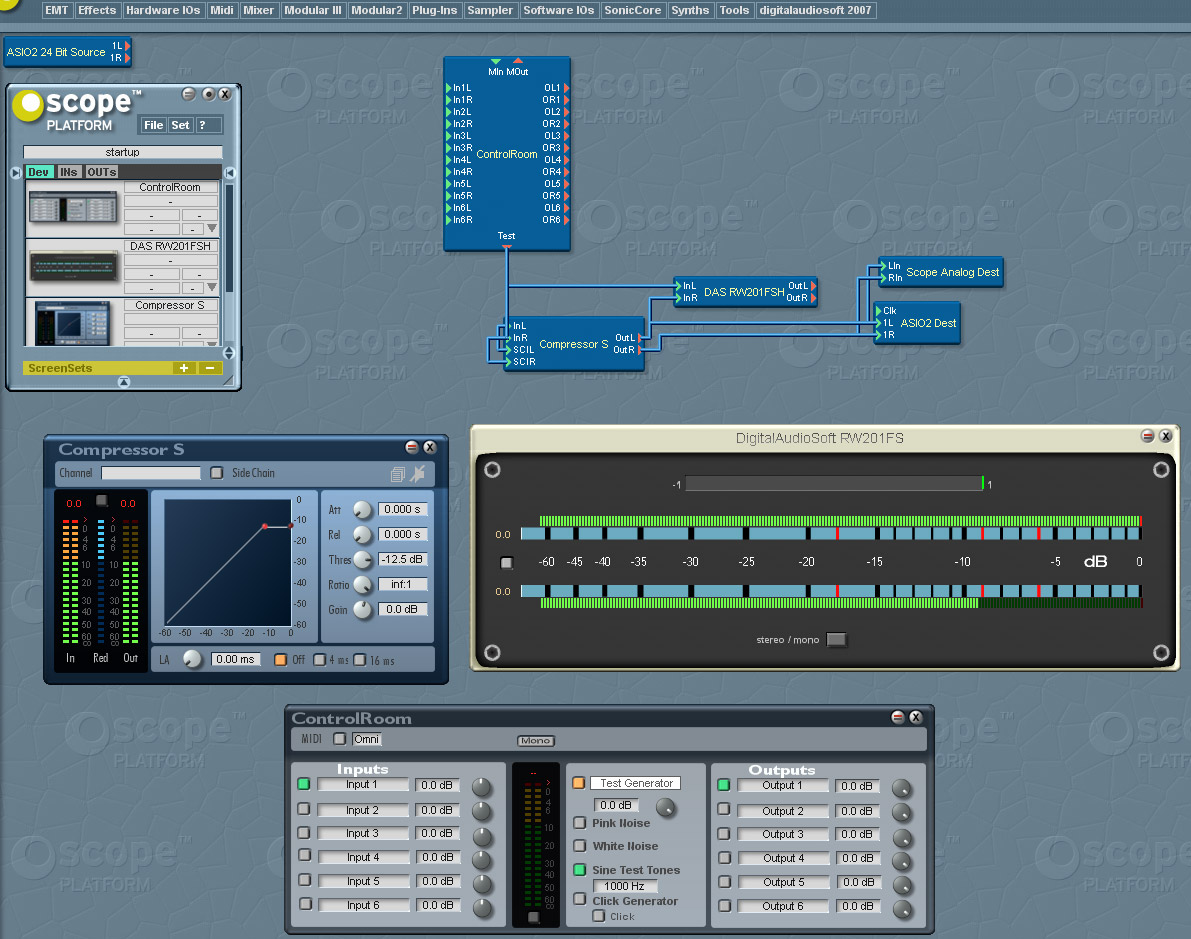Enable the 4 ms look-ahead option
Viewport: 1191px width, 939px height.
pyautogui.click(x=320, y=659)
